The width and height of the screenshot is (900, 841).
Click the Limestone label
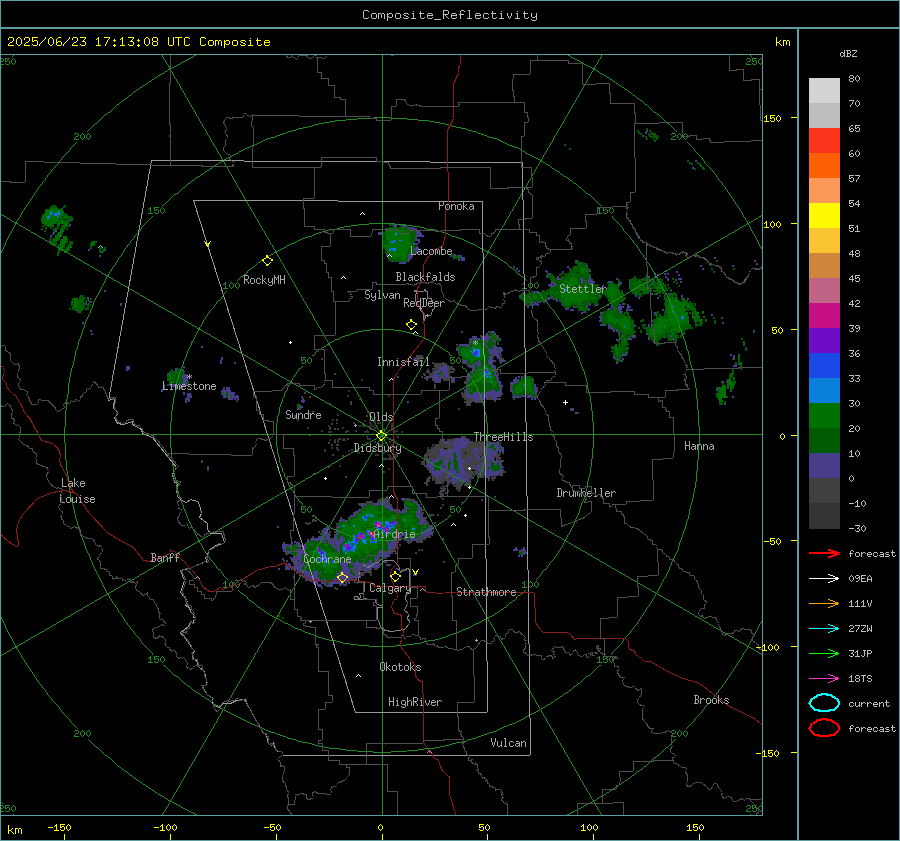tap(189, 386)
